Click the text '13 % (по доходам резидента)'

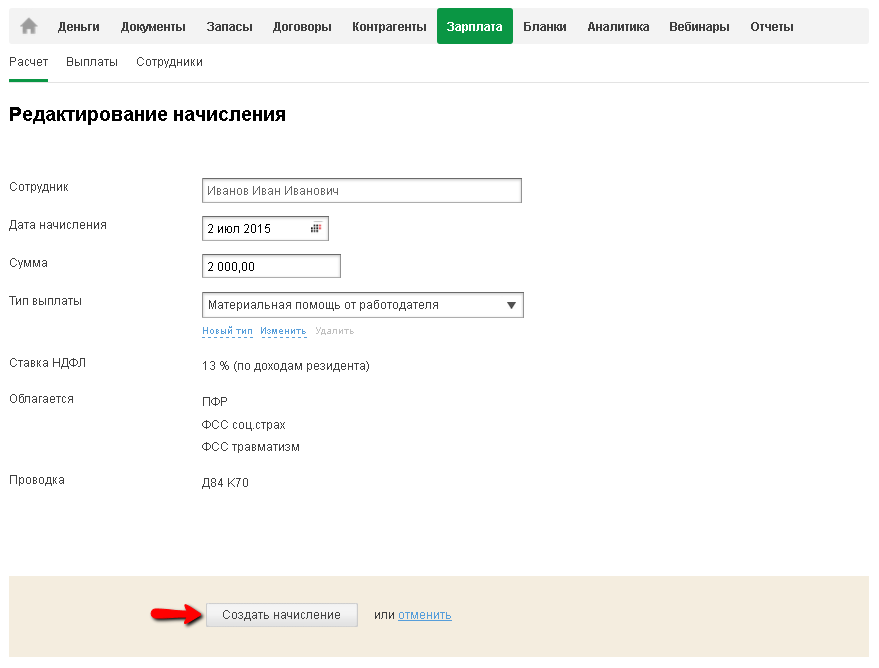[x=286, y=366]
